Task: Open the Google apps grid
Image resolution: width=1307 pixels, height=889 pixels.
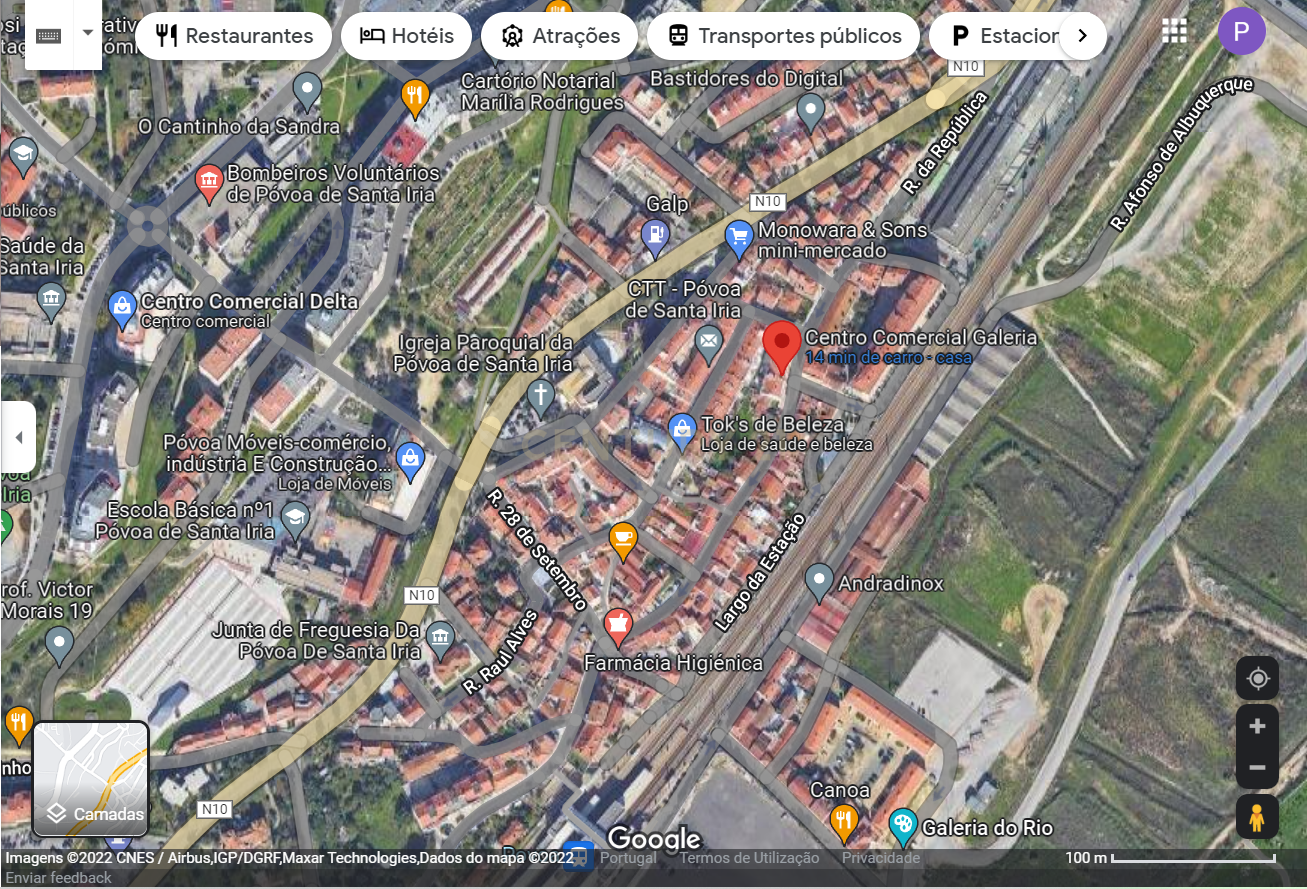Action: pyautogui.click(x=1175, y=31)
